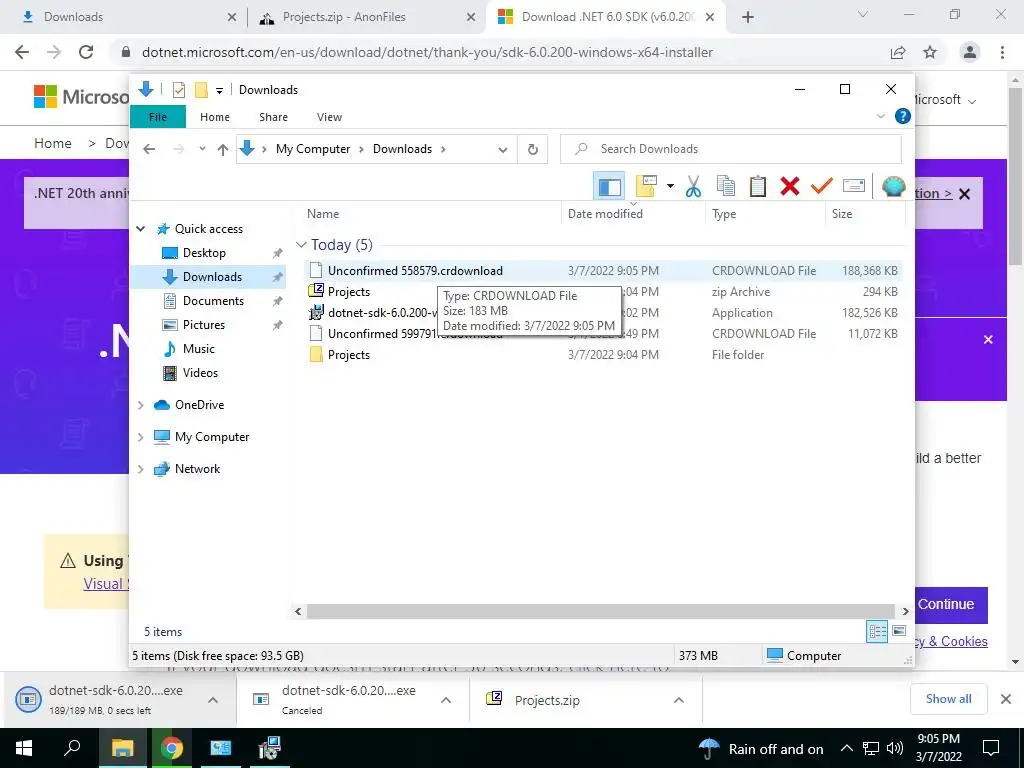This screenshot has height=768, width=1024.
Task: Collapse the Today (5) group
Action: coord(301,245)
